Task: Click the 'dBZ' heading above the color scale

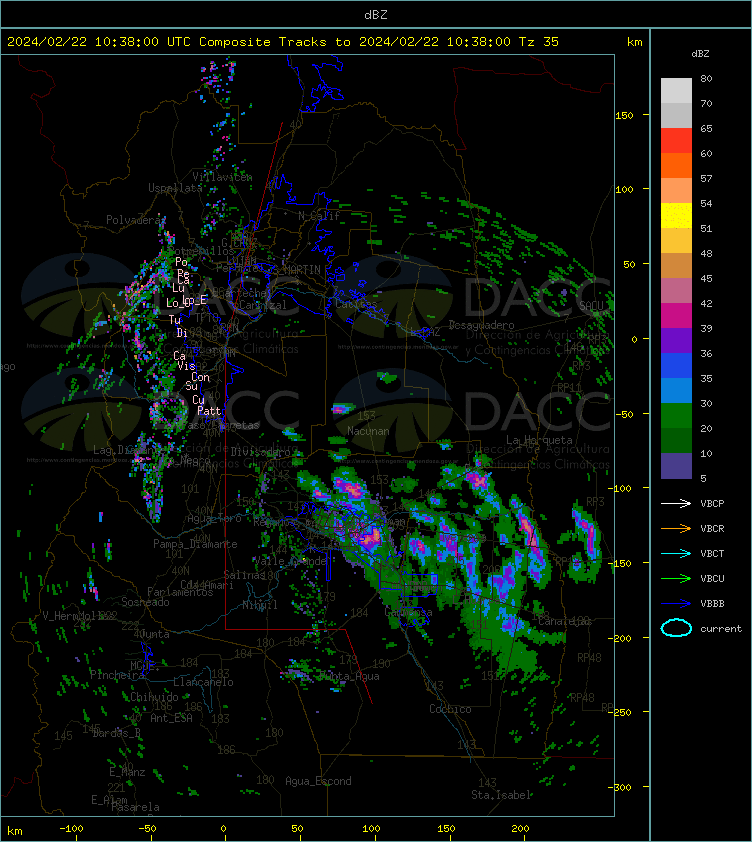Action: click(x=700, y=54)
